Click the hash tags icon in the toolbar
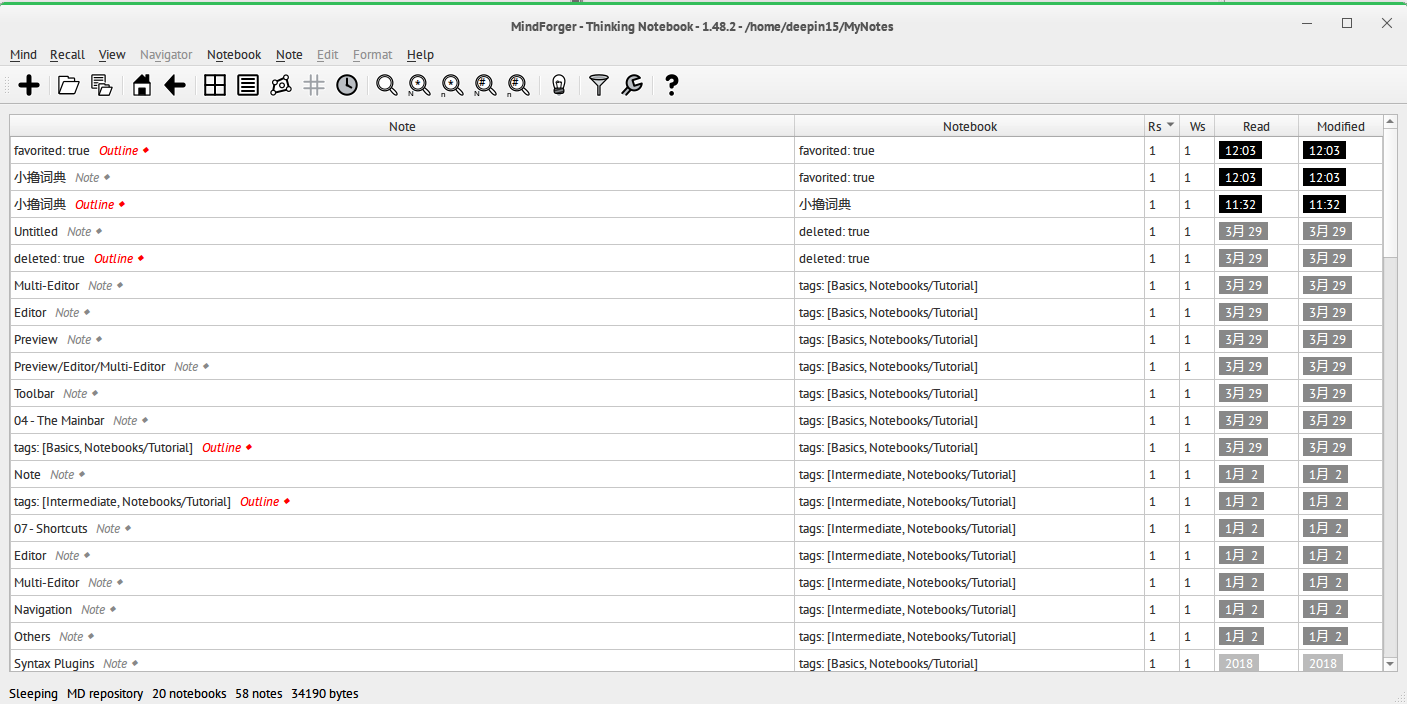Viewport: 1407px width, 704px height. point(314,86)
